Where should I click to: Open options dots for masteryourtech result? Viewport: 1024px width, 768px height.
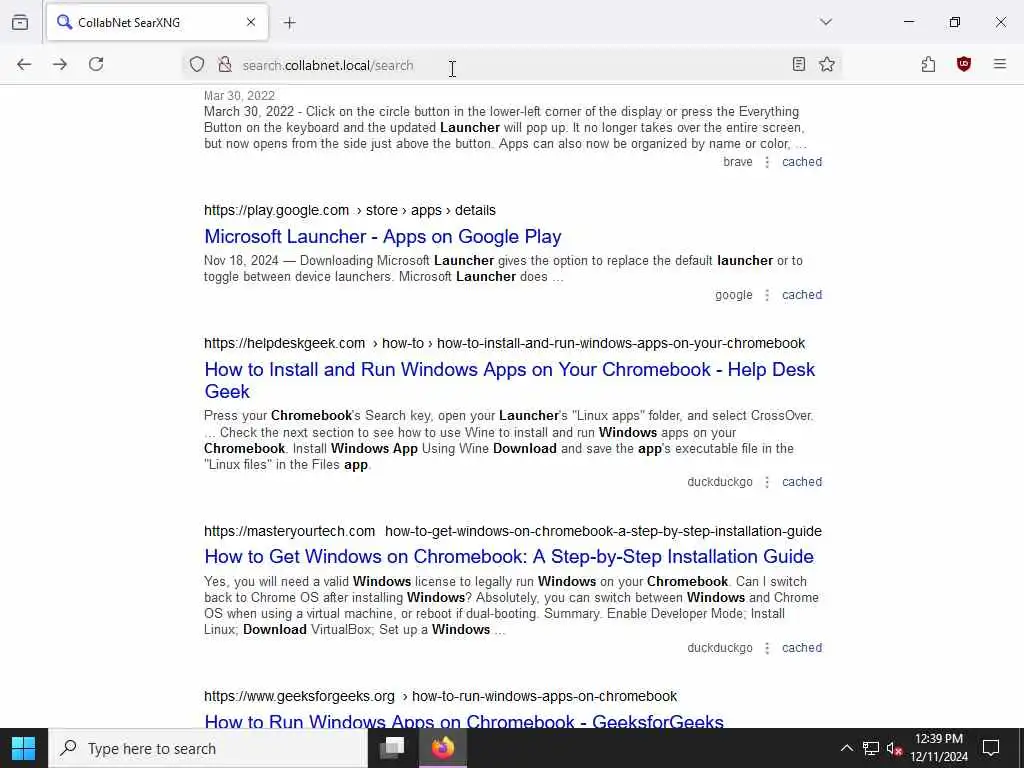click(767, 648)
